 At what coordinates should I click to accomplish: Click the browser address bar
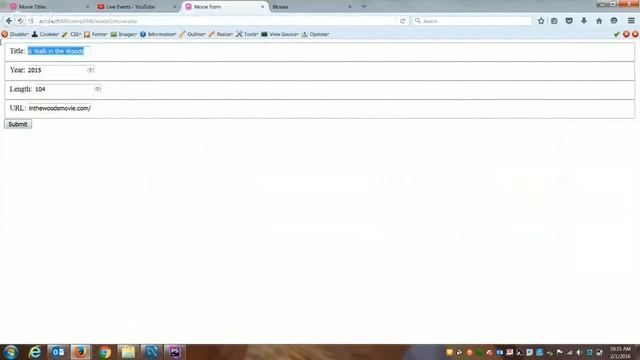[x=216, y=21]
